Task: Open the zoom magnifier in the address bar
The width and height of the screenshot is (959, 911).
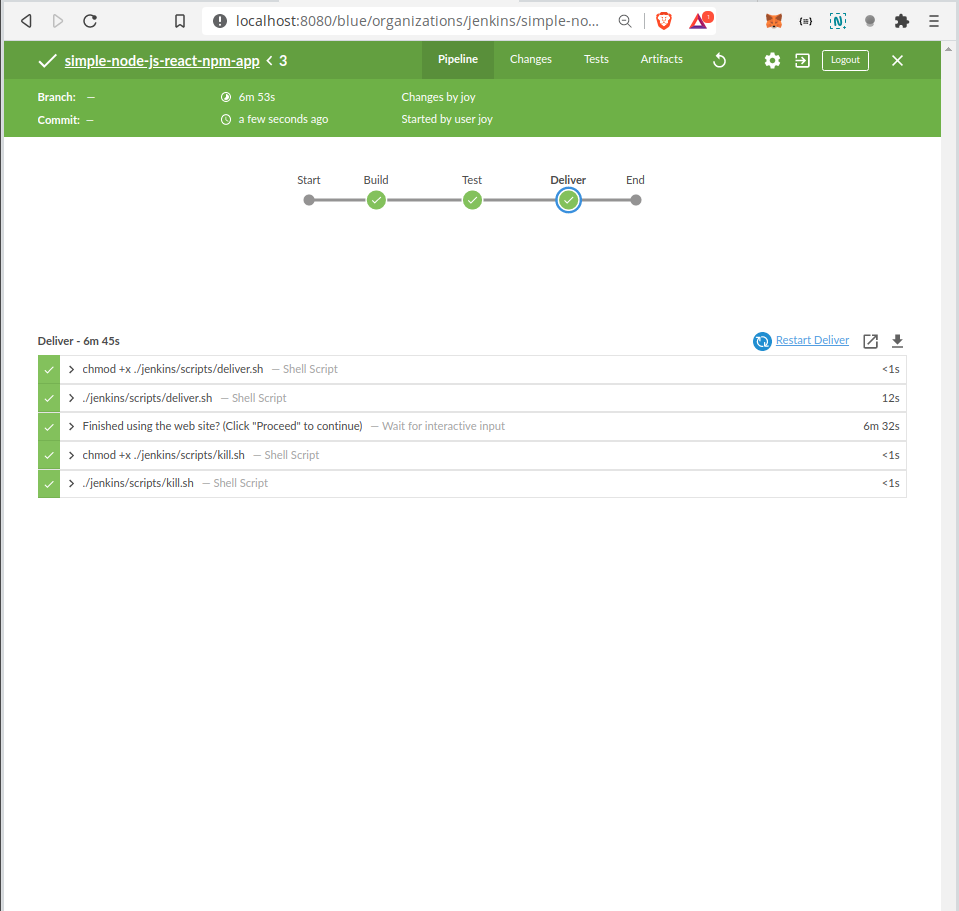Action: click(x=624, y=21)
